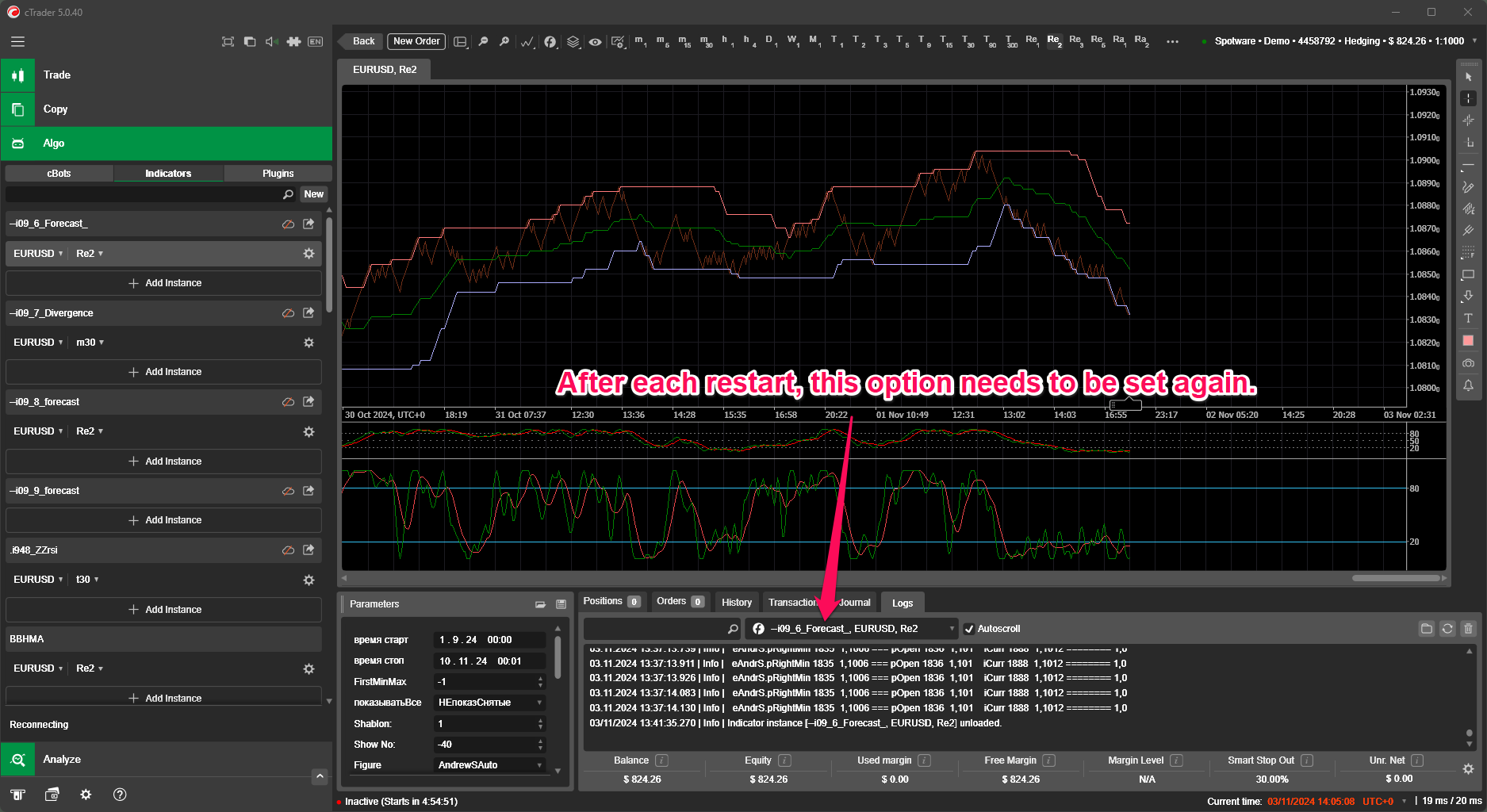Screen dimensions: 1487x812
Task: Select the equidistant channel tool
Action: [x=1468, y=209]
